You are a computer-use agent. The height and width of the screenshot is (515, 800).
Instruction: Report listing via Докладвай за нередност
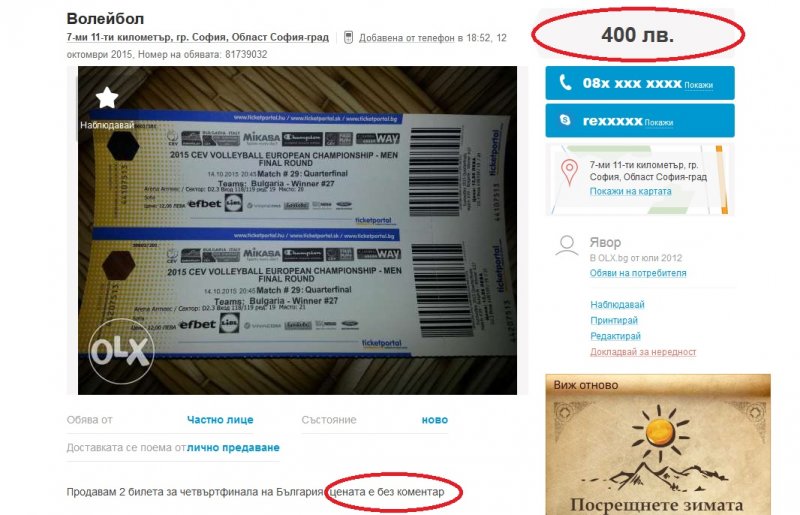643,352
